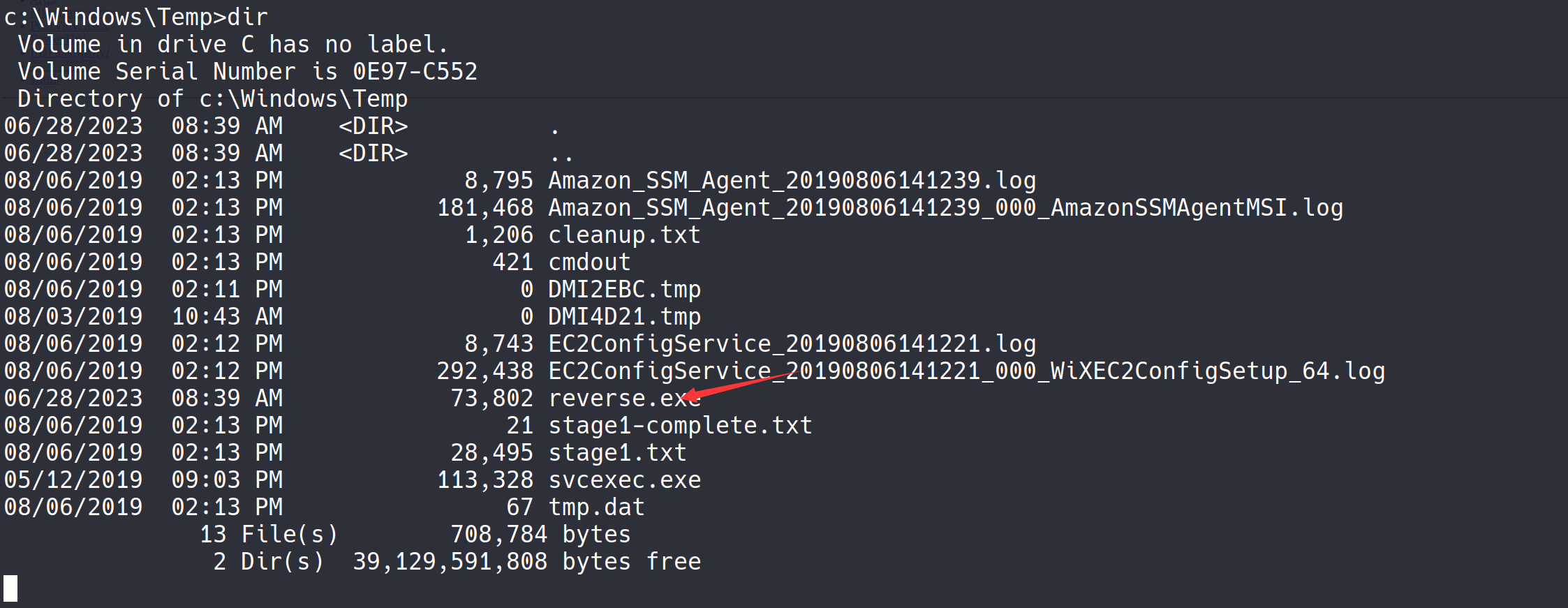The image size is (1568, 608).
Task: Click the stage1.txt filename
Action: click(x=617, y=453)
